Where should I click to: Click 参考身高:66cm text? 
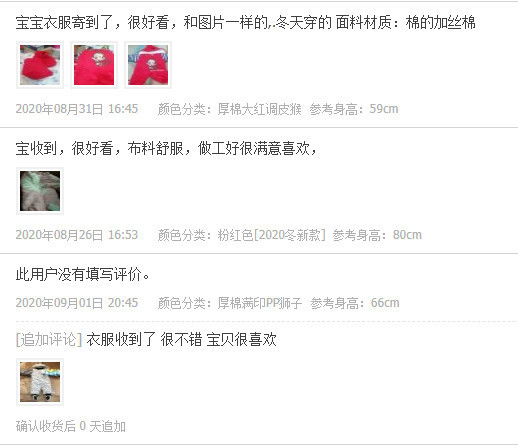pos(355,303)
